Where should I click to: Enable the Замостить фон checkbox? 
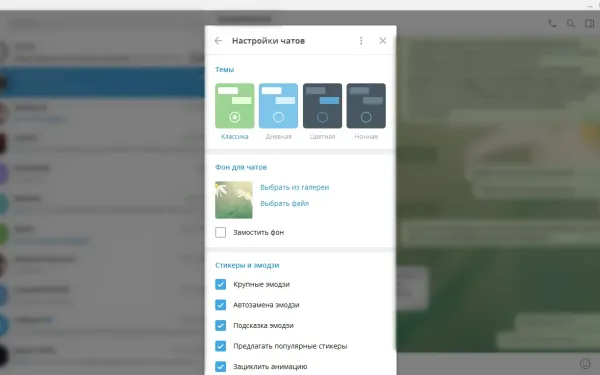coord(220,232)
